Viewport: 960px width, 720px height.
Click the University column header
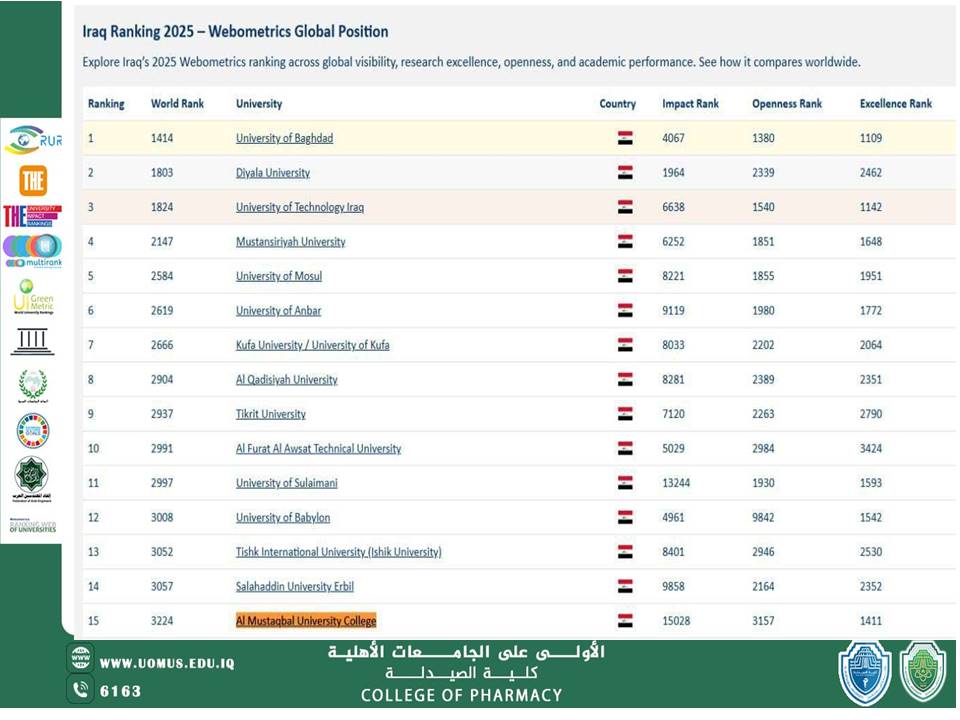tap(260, 103)
